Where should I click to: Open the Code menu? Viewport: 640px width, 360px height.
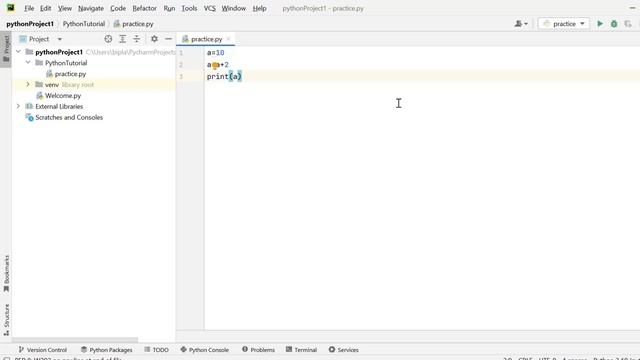click(118, 8)
